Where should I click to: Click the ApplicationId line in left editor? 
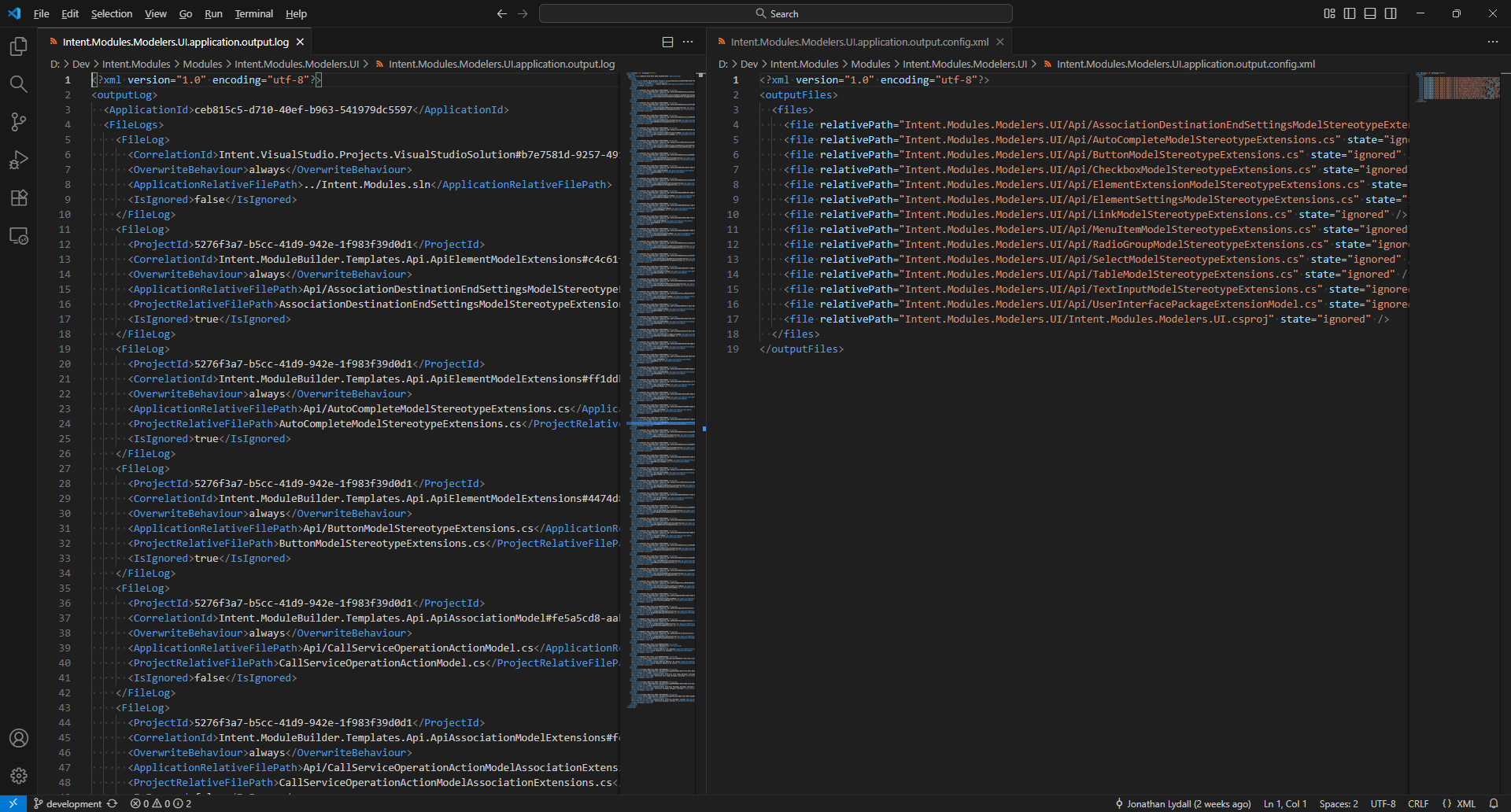click(307, 109)
